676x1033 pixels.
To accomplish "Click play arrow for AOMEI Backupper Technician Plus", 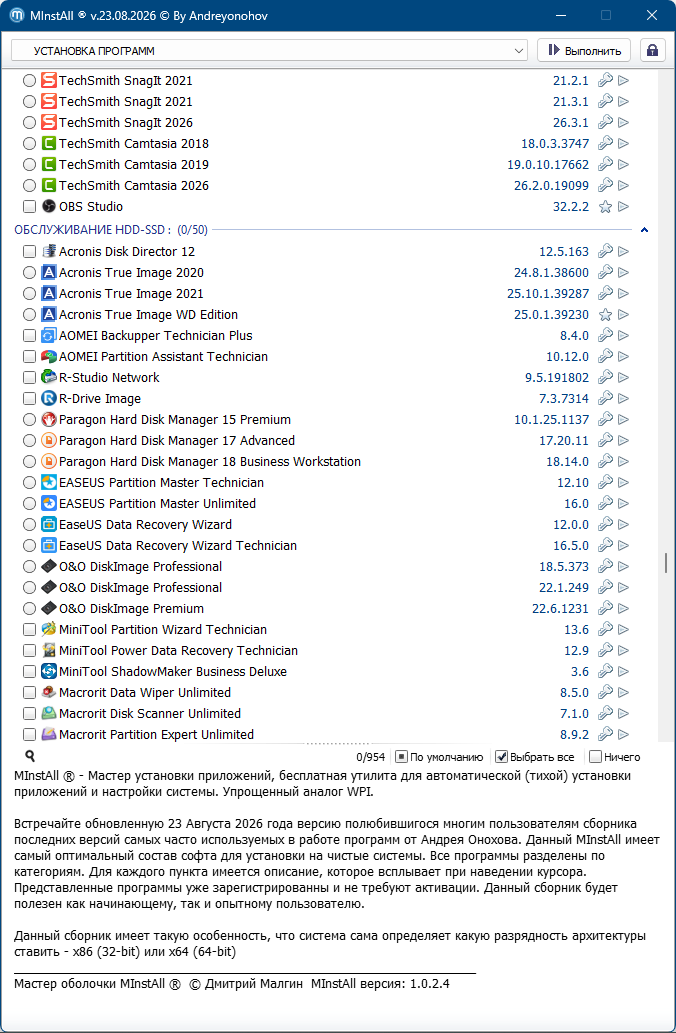I will point(623,336).
